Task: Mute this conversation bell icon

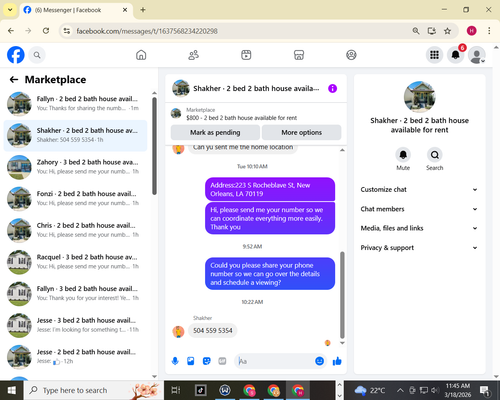Action: click(x=403, y=155)
